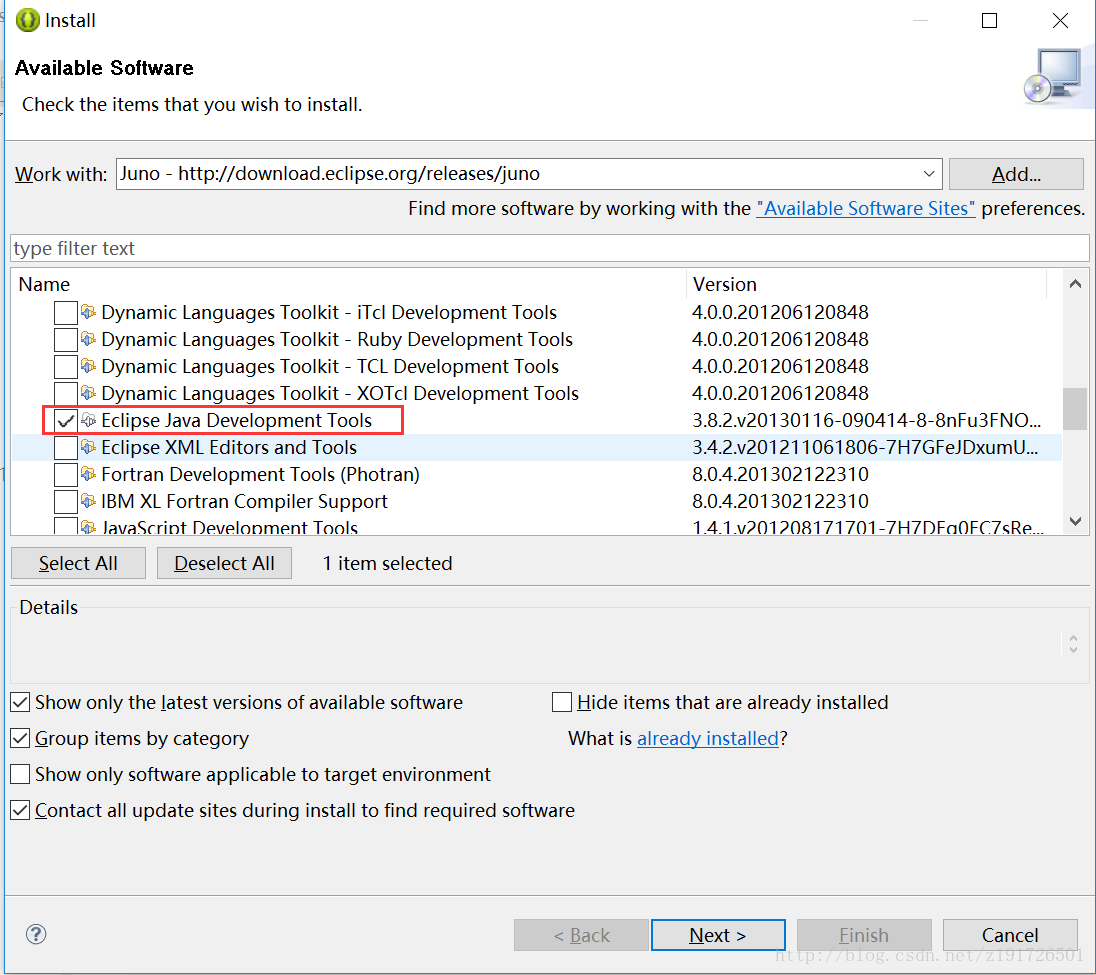Uncheck Eclipse Java Development Tools
Viewport: 1096px width, 975px height.
[66, 421]
